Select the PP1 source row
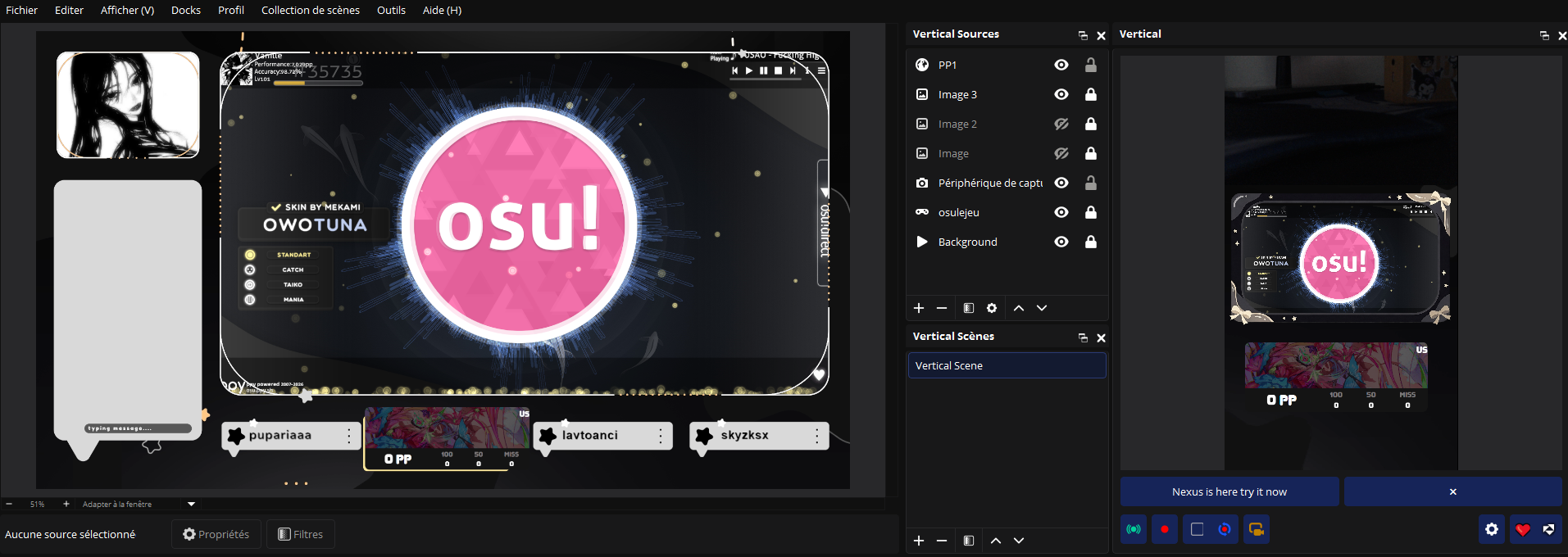 [1007, 65]
